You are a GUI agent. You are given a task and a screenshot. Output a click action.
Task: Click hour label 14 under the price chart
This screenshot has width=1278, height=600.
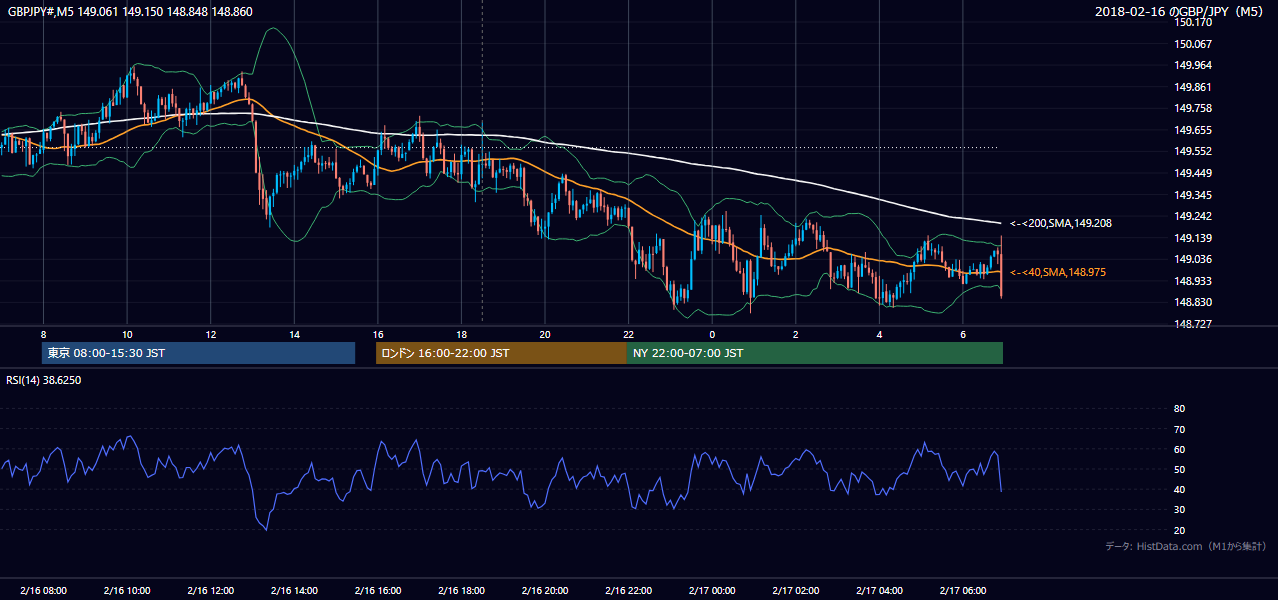click(294, 334)
